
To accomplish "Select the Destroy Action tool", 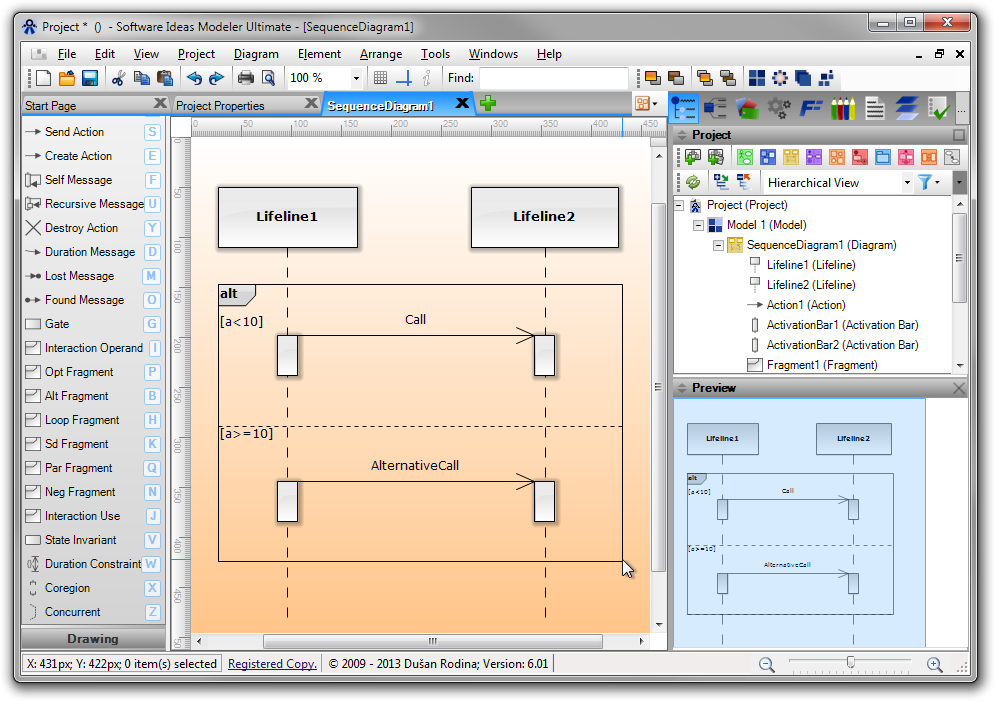I will [92, 227].
